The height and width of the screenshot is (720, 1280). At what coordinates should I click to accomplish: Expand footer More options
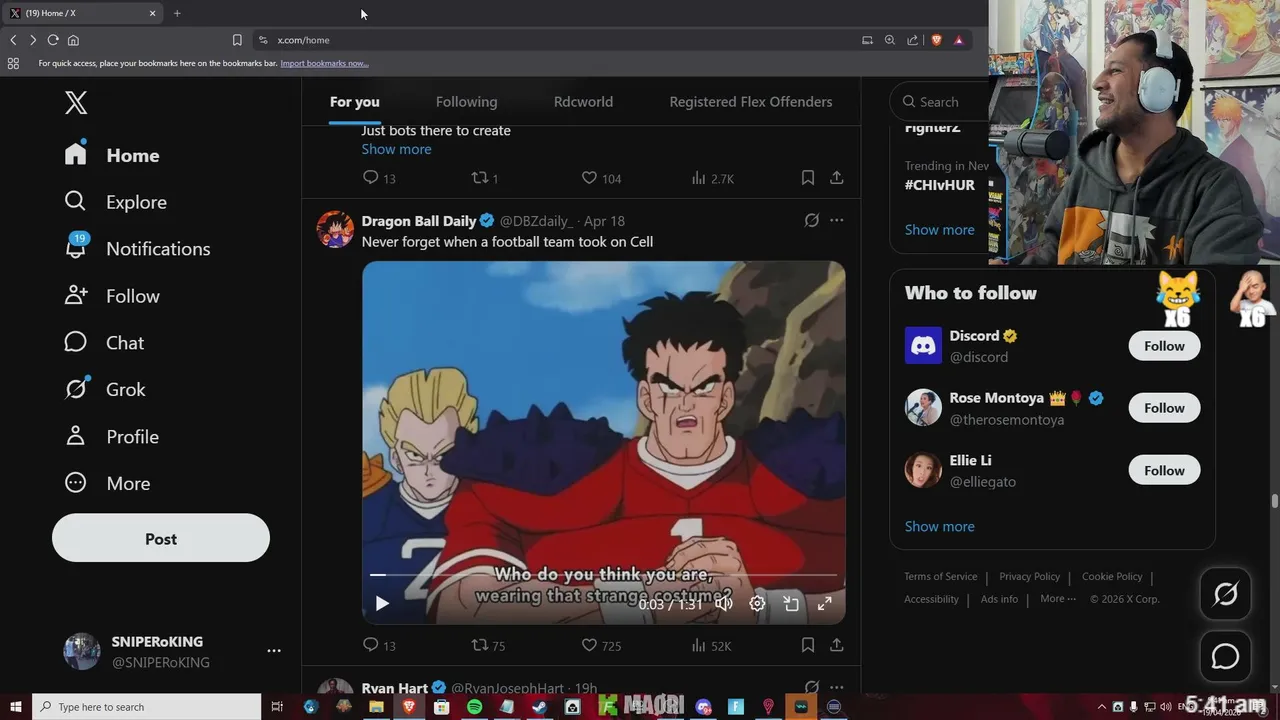1058,599
